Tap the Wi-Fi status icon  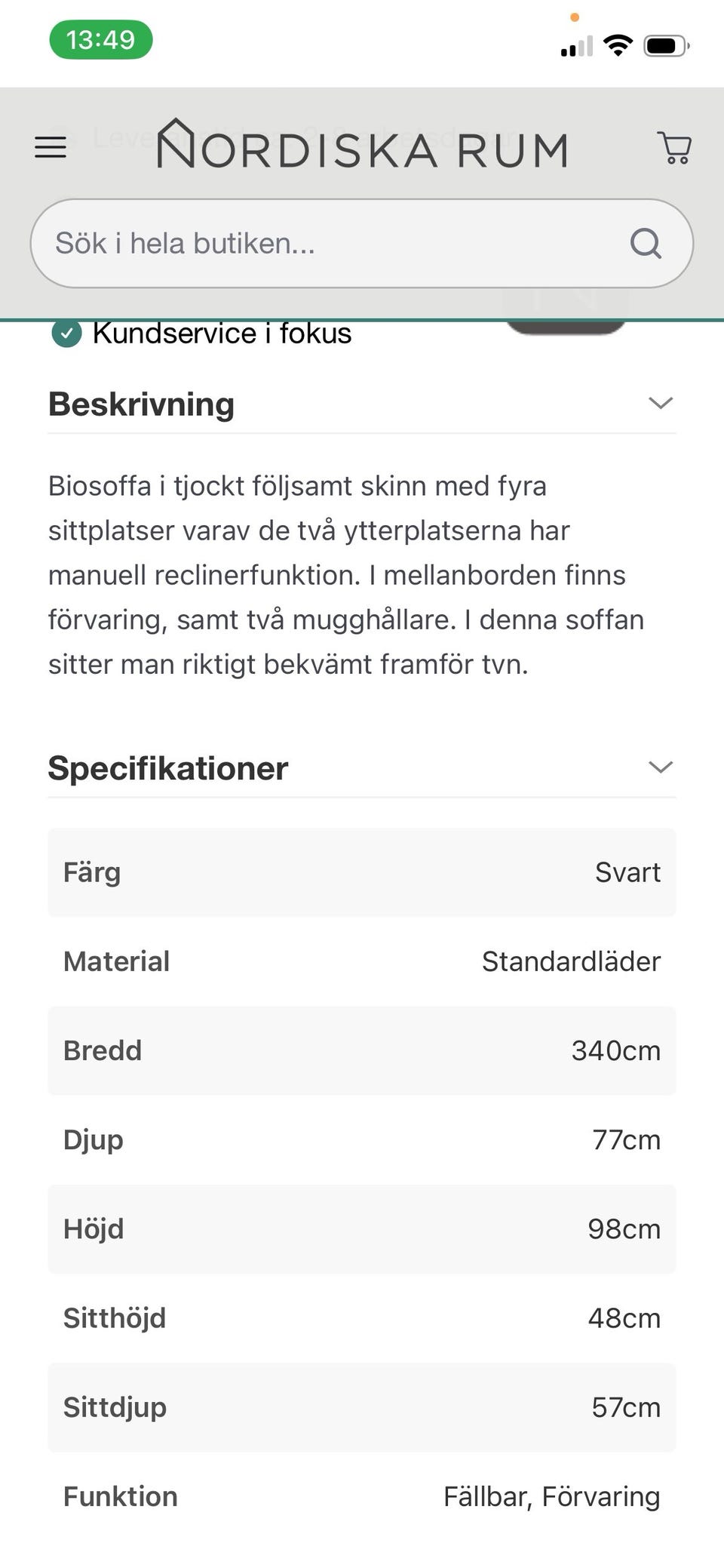(x=618, y=46)
